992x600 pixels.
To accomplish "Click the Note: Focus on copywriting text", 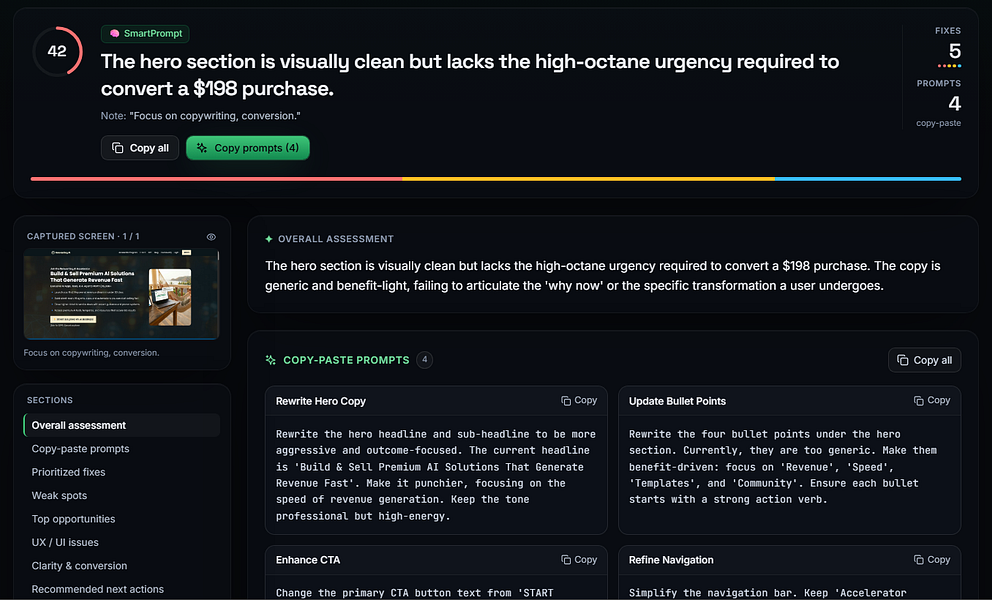I will coord(201,116).
